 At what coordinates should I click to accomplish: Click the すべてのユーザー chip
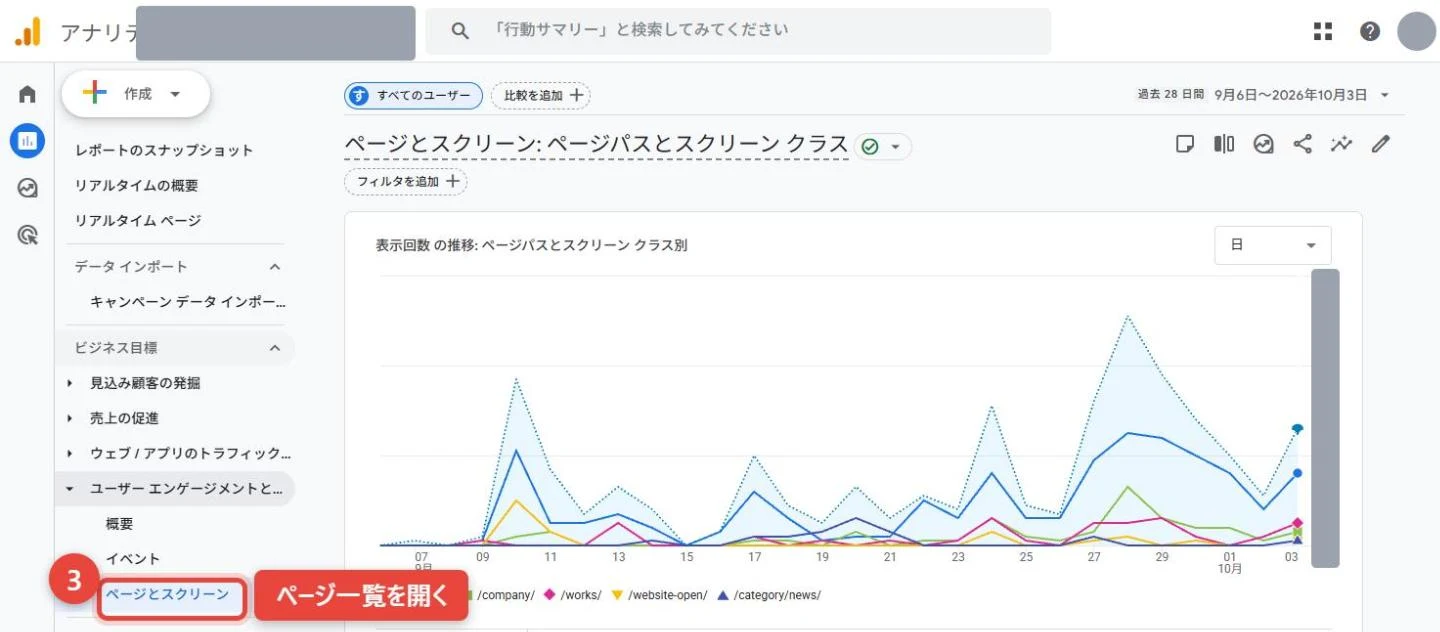[413, 95]
